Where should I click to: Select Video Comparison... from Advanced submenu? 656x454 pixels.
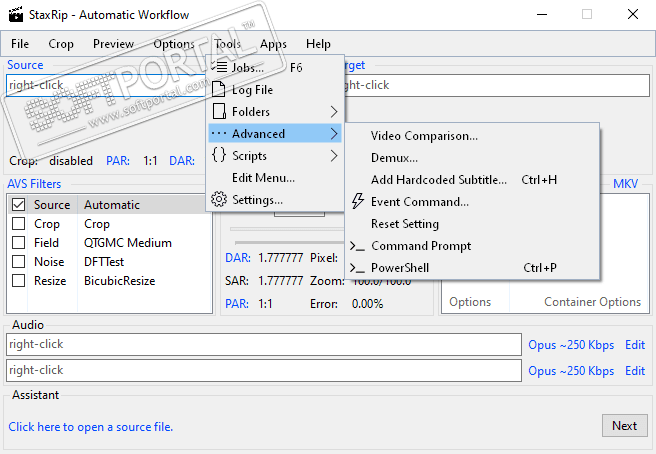click(472, 136)
